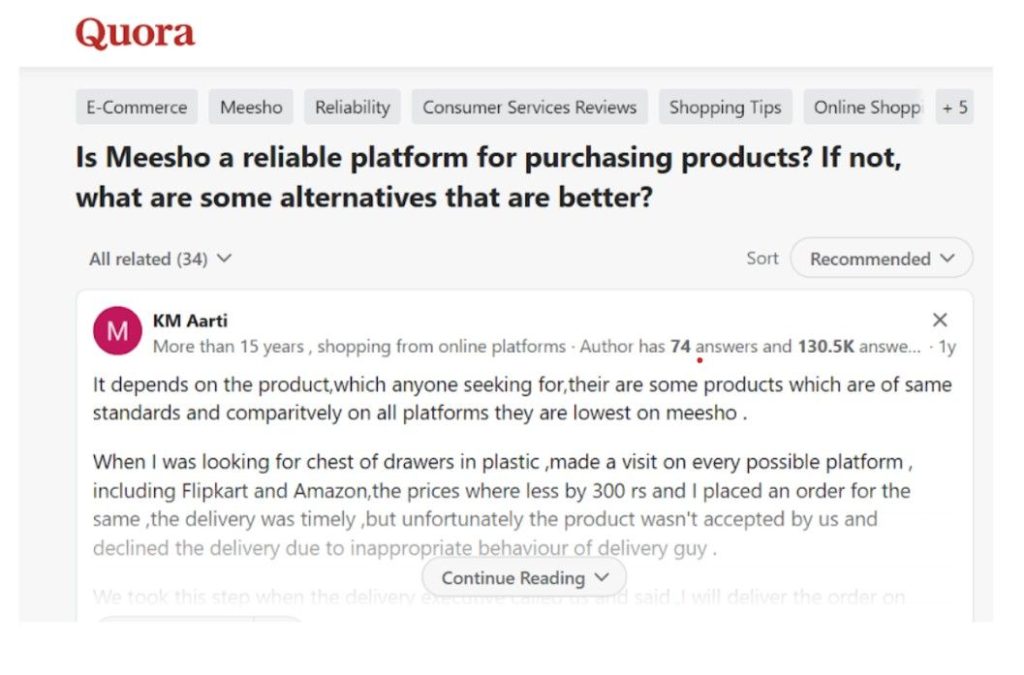This screenshot has width=1024, height=675.
Task: Open the Consumer Services Reviews topic
Action: pyautogui.click(x=529, y=107)
